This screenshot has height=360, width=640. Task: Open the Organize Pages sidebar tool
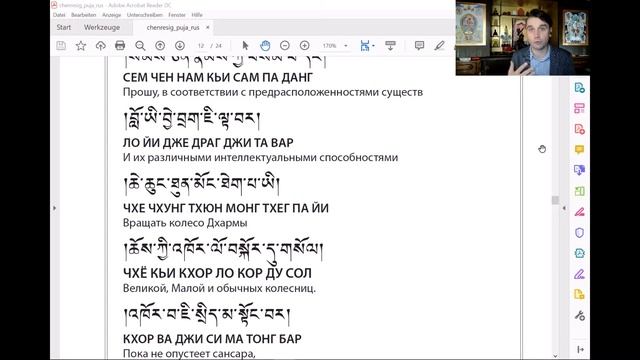tap(580, 108)
